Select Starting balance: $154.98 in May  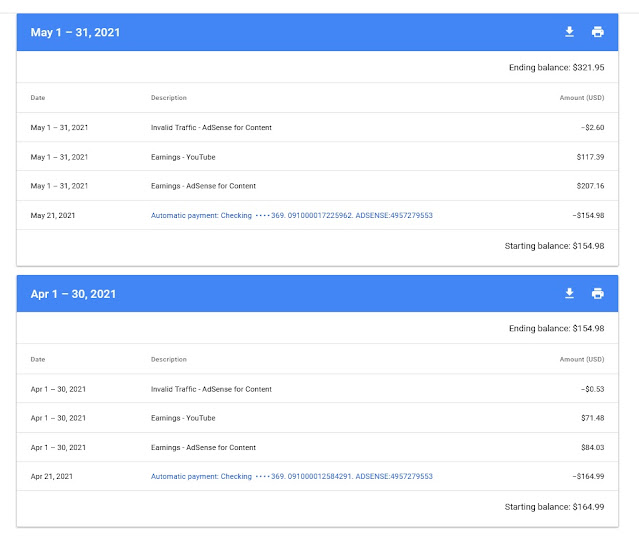point(554,246)
